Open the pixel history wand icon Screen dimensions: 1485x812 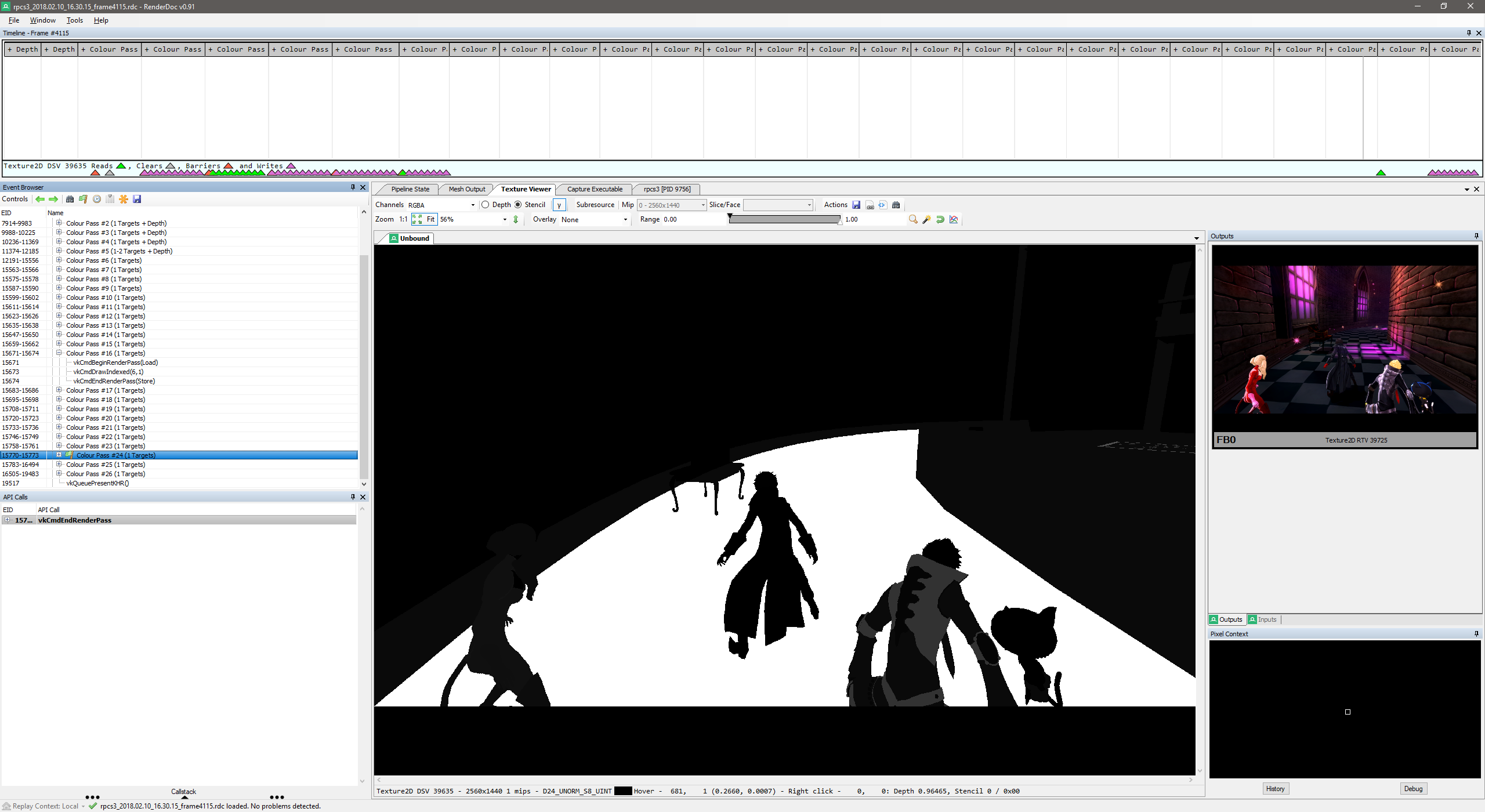tap(926, 219)
